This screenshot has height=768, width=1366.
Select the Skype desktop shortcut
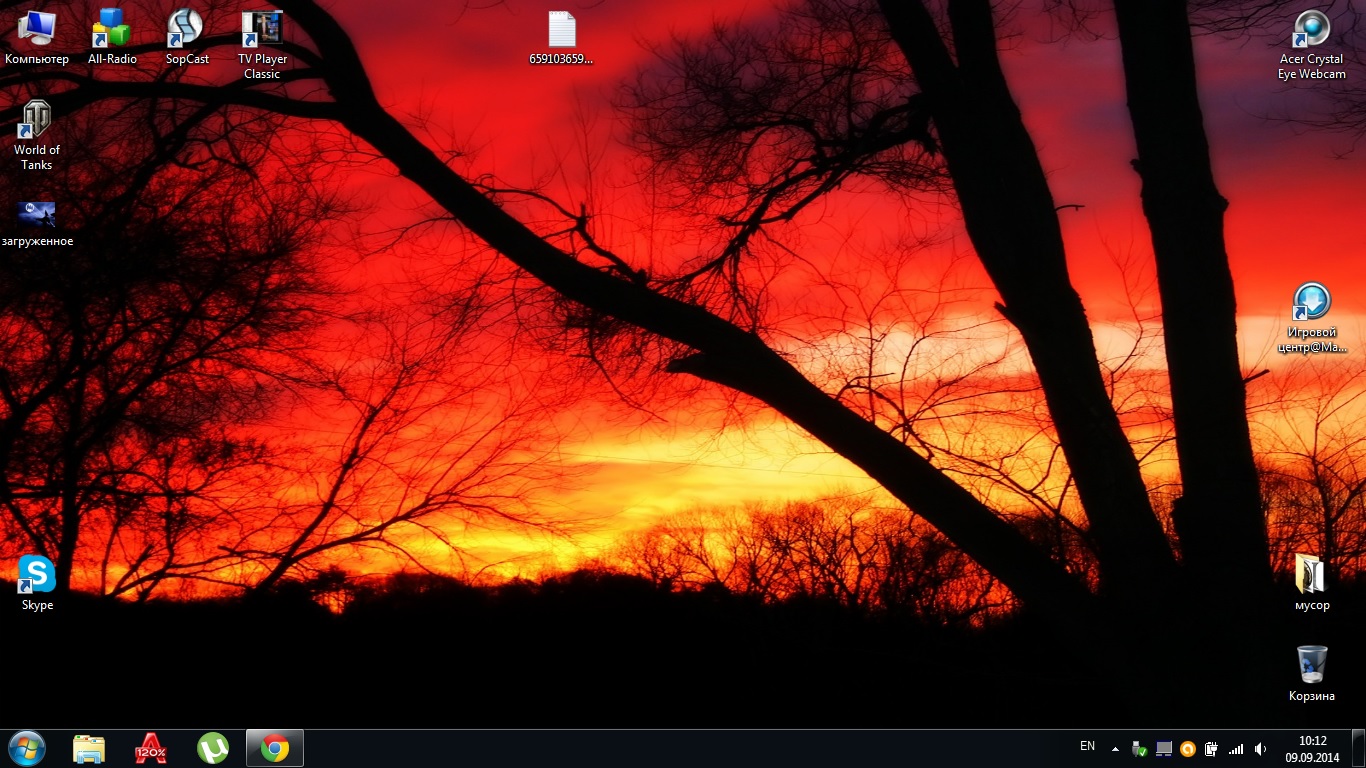(37, 583)
